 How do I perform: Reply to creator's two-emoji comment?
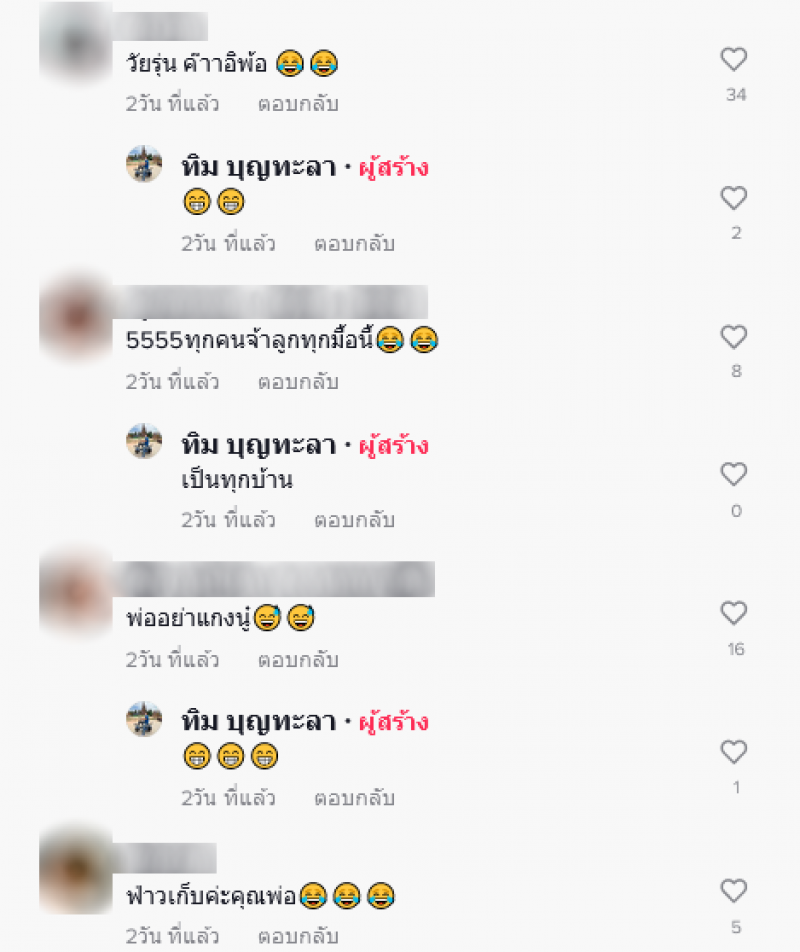354,243
